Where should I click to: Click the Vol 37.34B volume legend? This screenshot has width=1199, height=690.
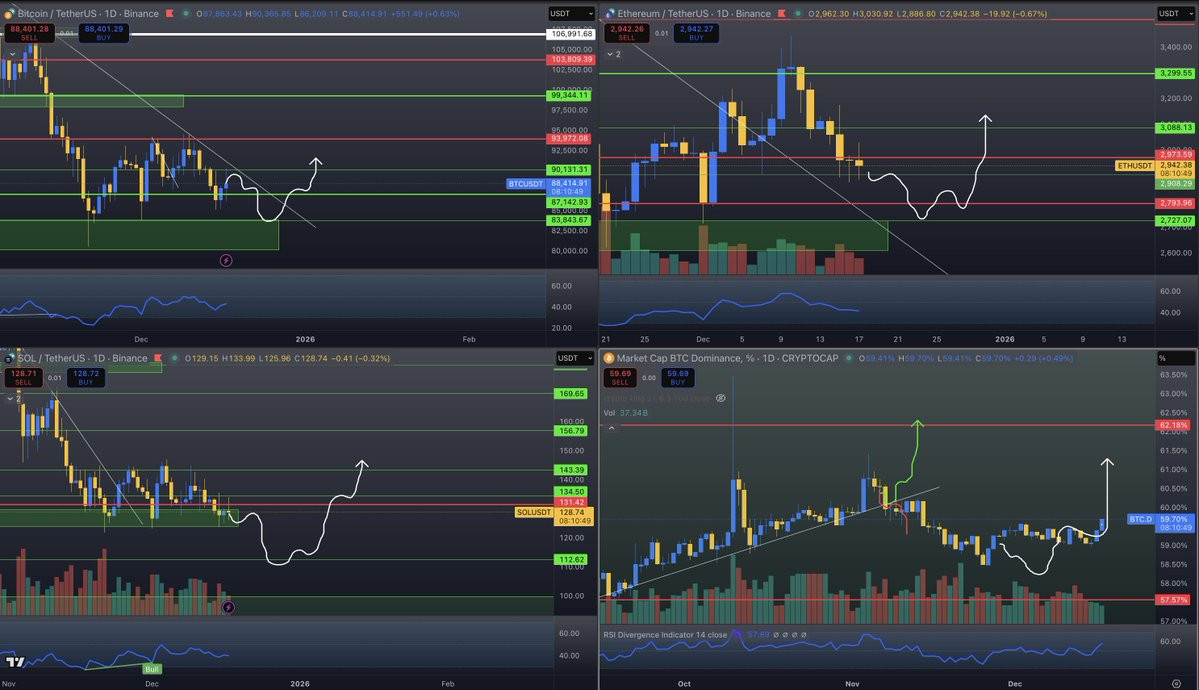625,413
